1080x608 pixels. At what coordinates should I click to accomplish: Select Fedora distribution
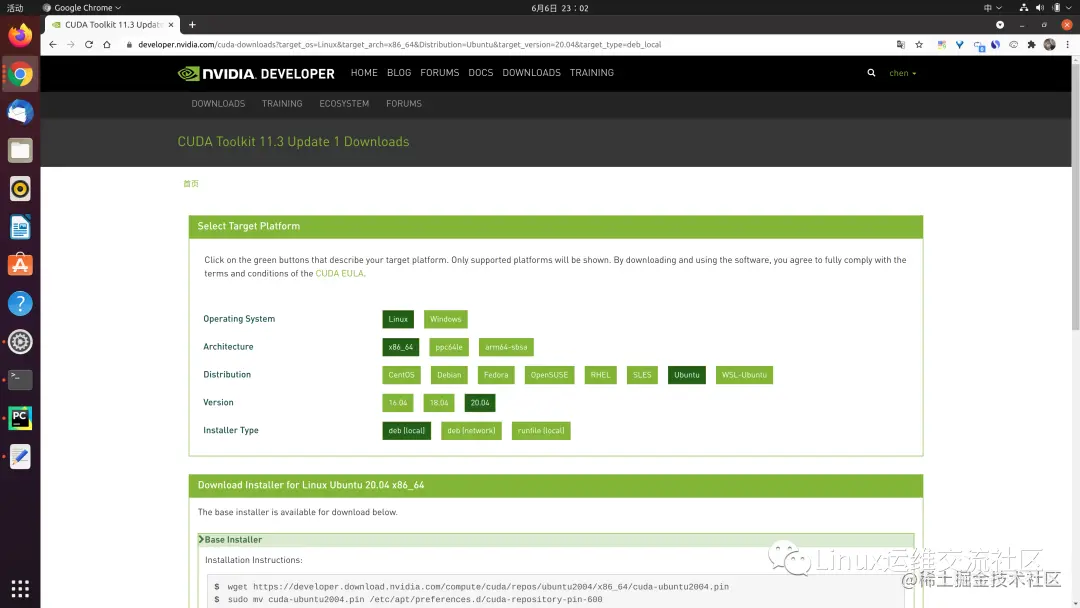point(496,375)
